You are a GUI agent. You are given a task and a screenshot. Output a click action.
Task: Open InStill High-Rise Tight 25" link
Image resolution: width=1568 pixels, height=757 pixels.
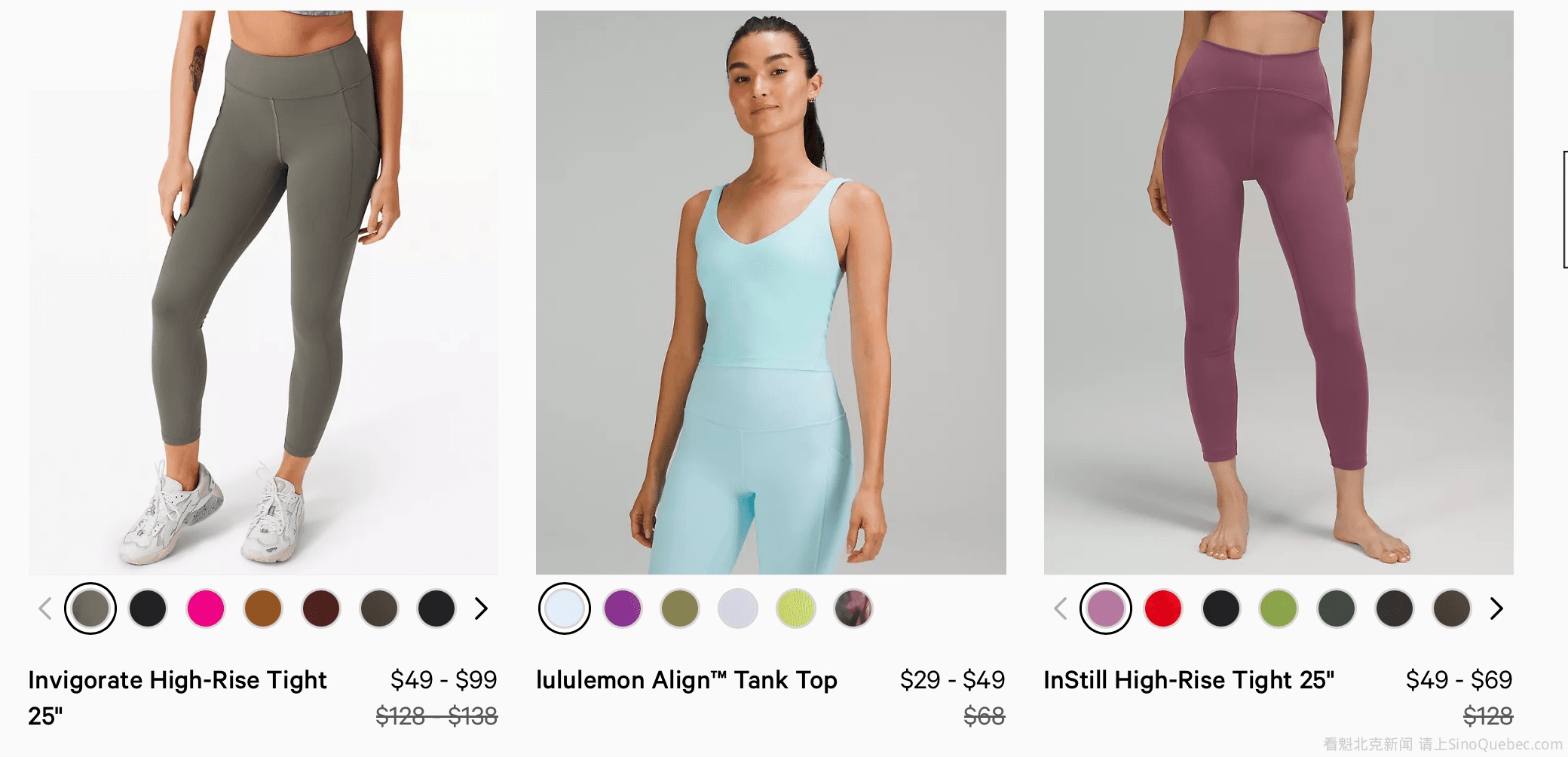(1189, 680)
